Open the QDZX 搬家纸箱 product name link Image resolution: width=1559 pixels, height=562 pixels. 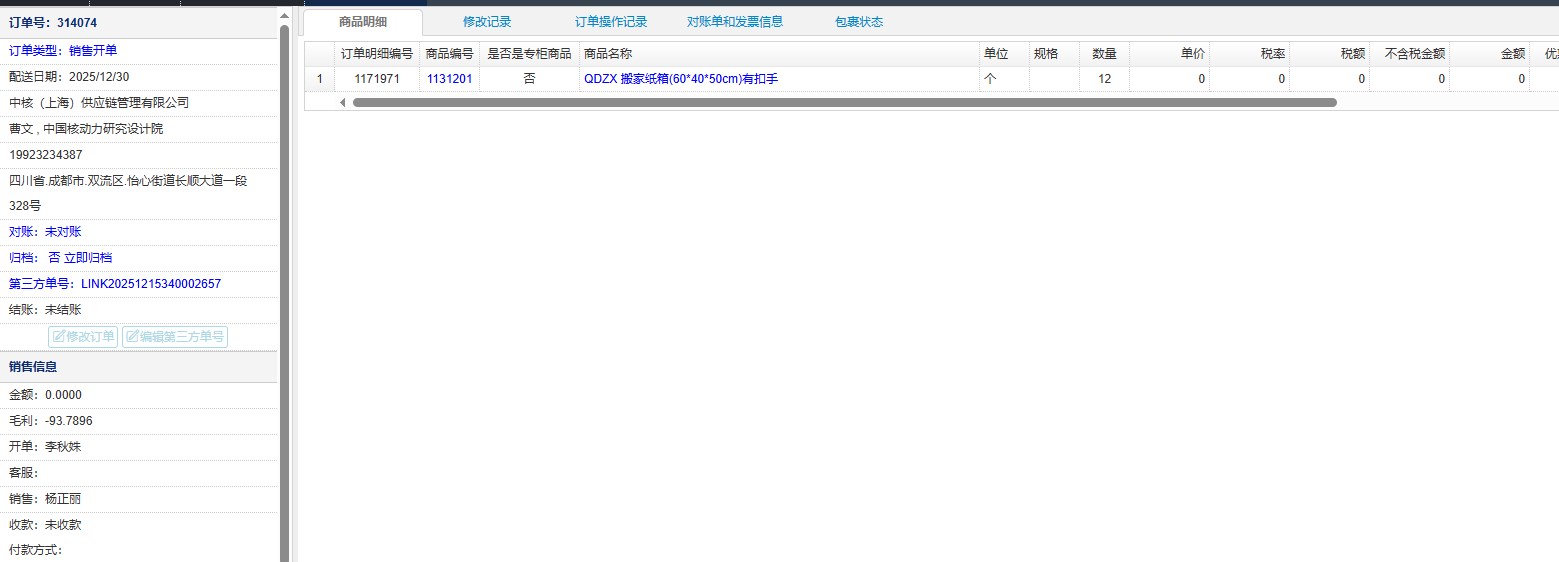pyautogui.click(x=680, y=79)
